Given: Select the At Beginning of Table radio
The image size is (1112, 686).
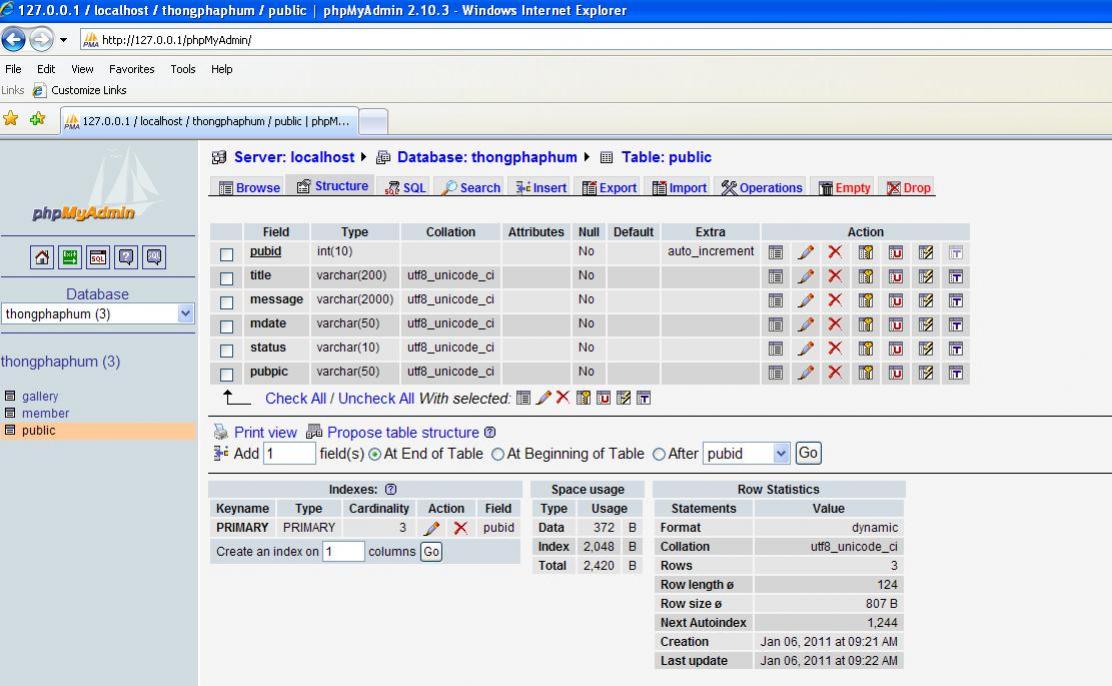Looking at the screenshot, I should [498, 454].
